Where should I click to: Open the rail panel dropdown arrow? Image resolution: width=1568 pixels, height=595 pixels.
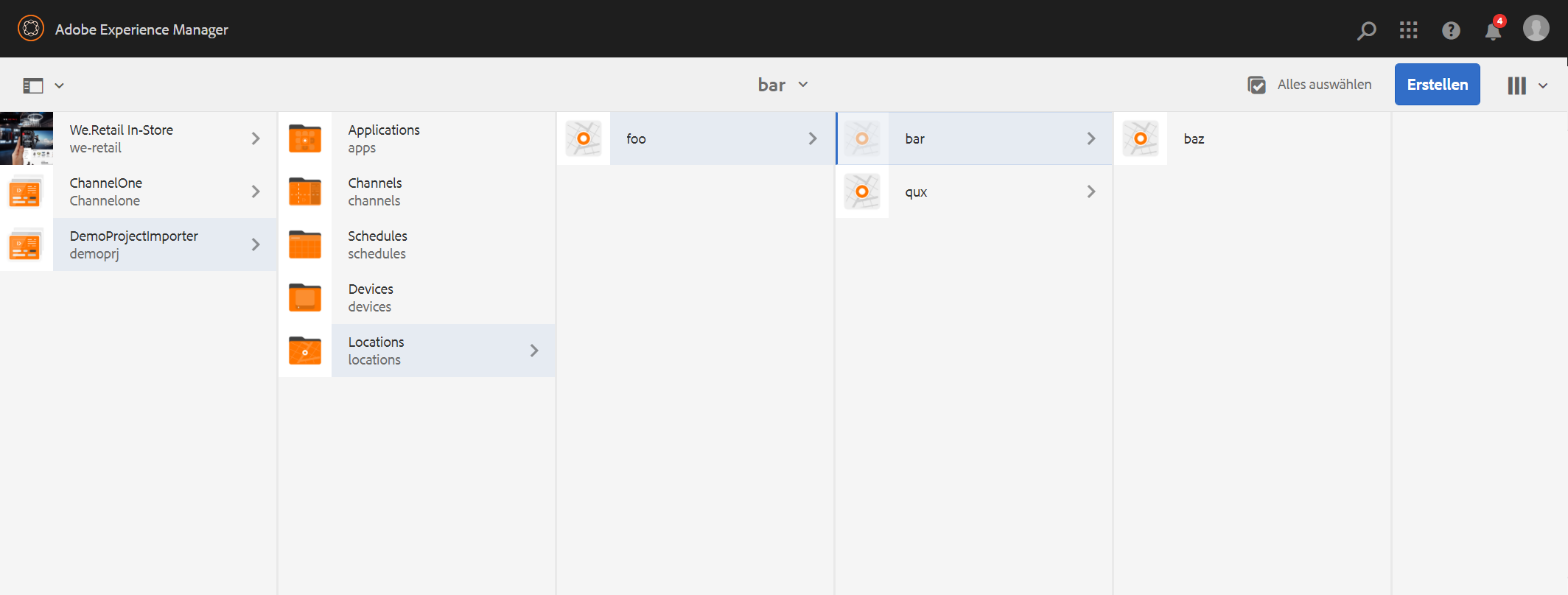click(60, 85)
